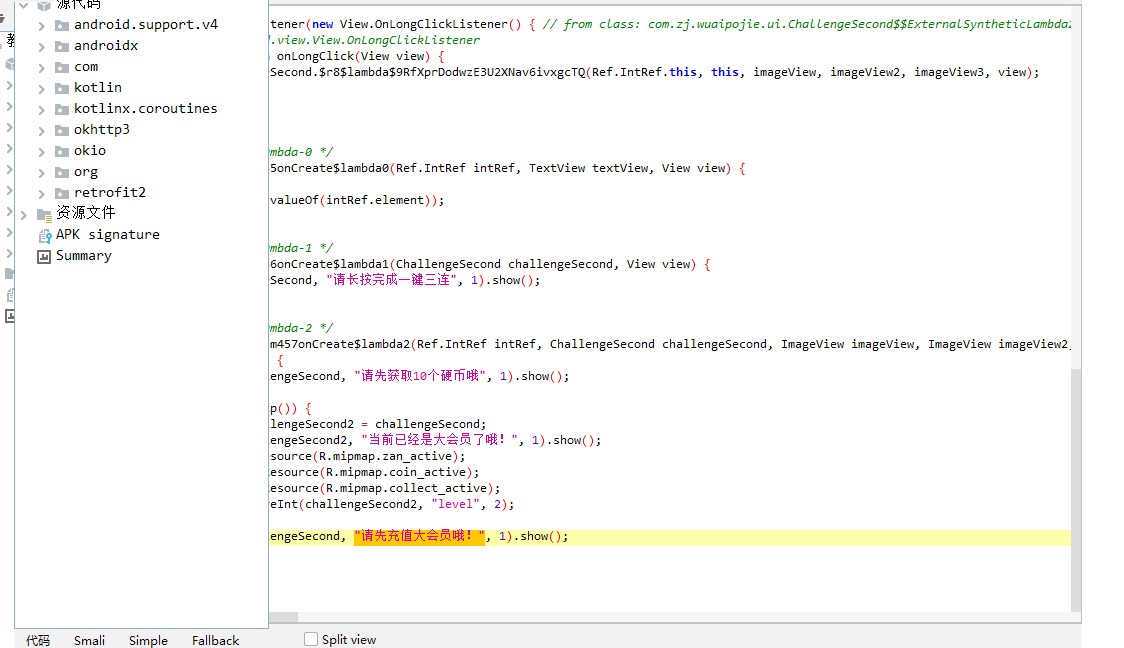Expand the android.support.v4 package
The width and height of the screenshot is (1124, 648).
coord(41,25)
